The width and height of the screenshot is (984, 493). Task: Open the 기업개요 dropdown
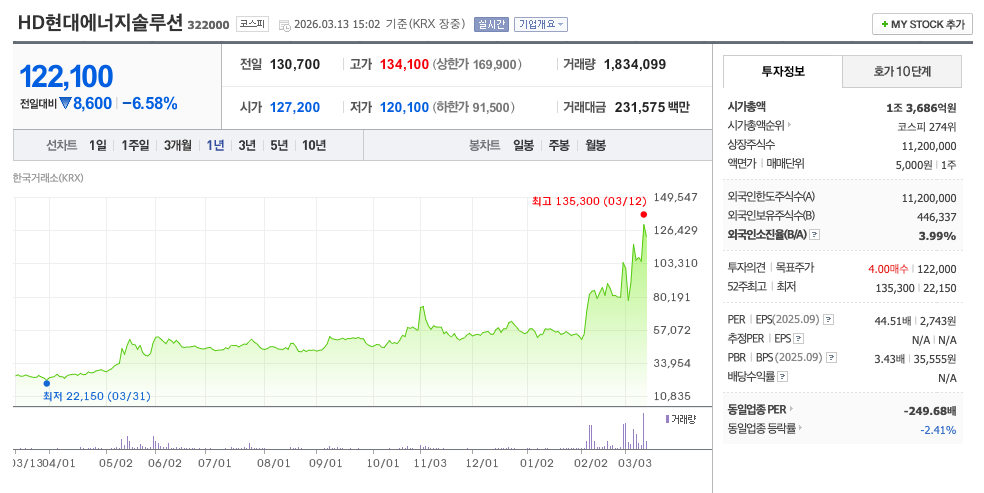(x=541, y=24)
